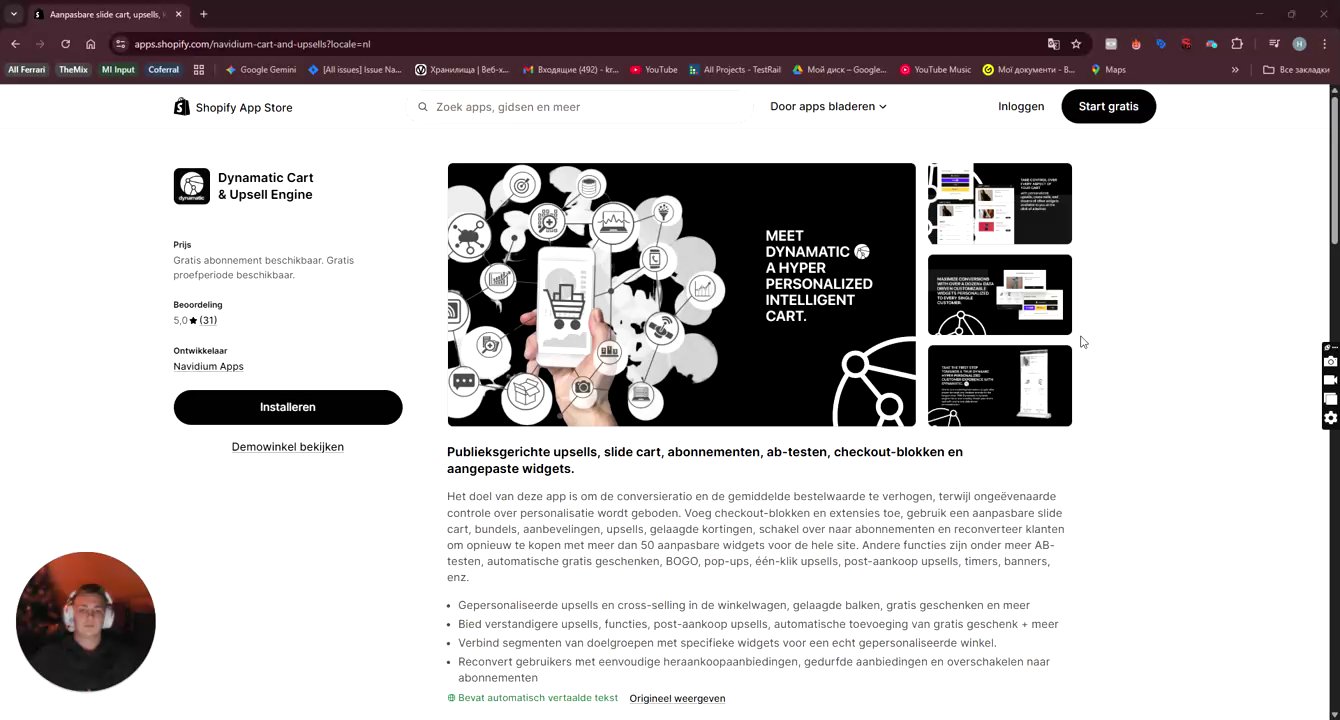Click the Shopify App Store logo
1340x720 pixels.
tap(233, 107)
